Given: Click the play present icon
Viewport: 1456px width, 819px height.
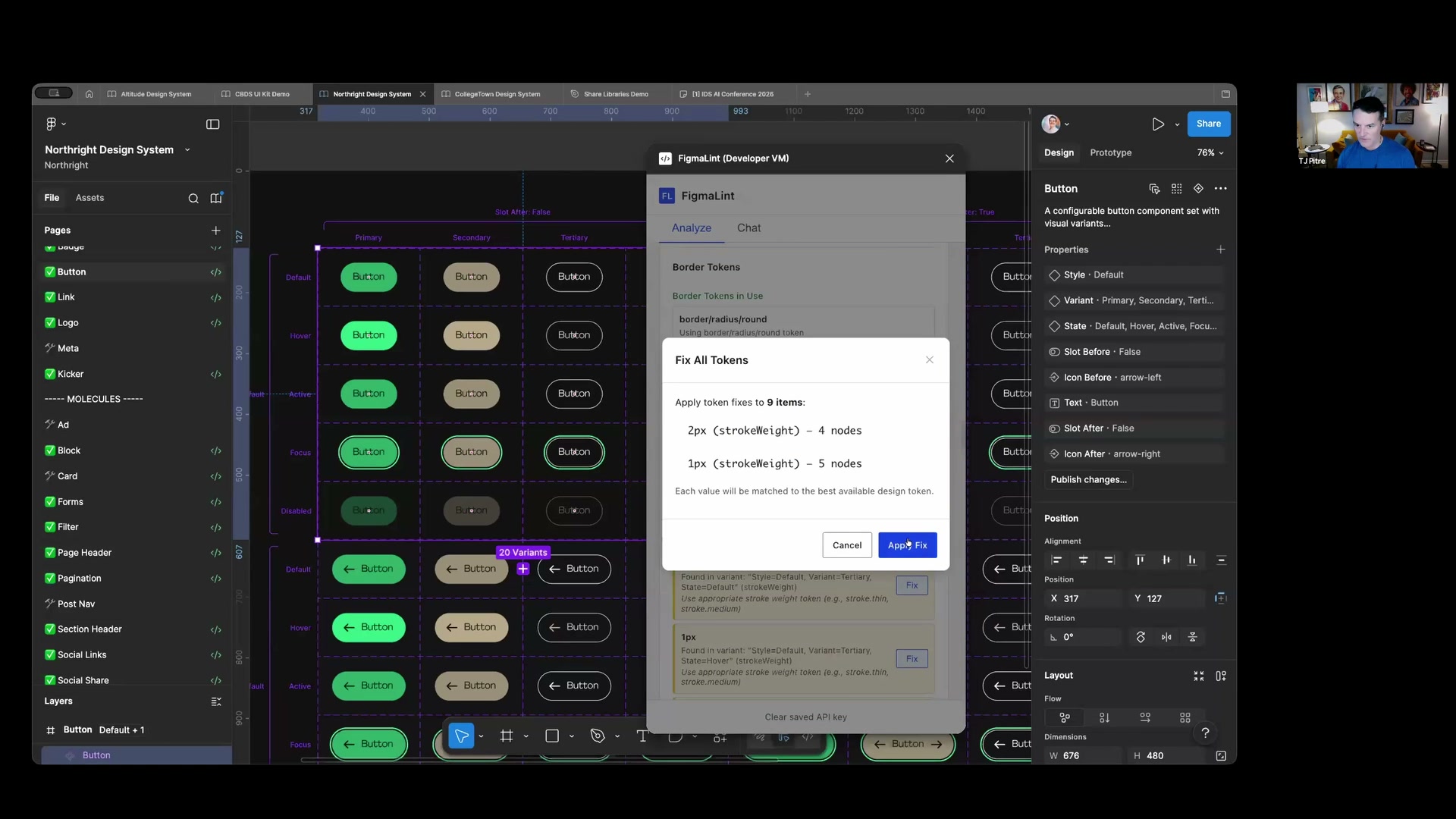Looking at the screenshot, I should [1157, 124].
